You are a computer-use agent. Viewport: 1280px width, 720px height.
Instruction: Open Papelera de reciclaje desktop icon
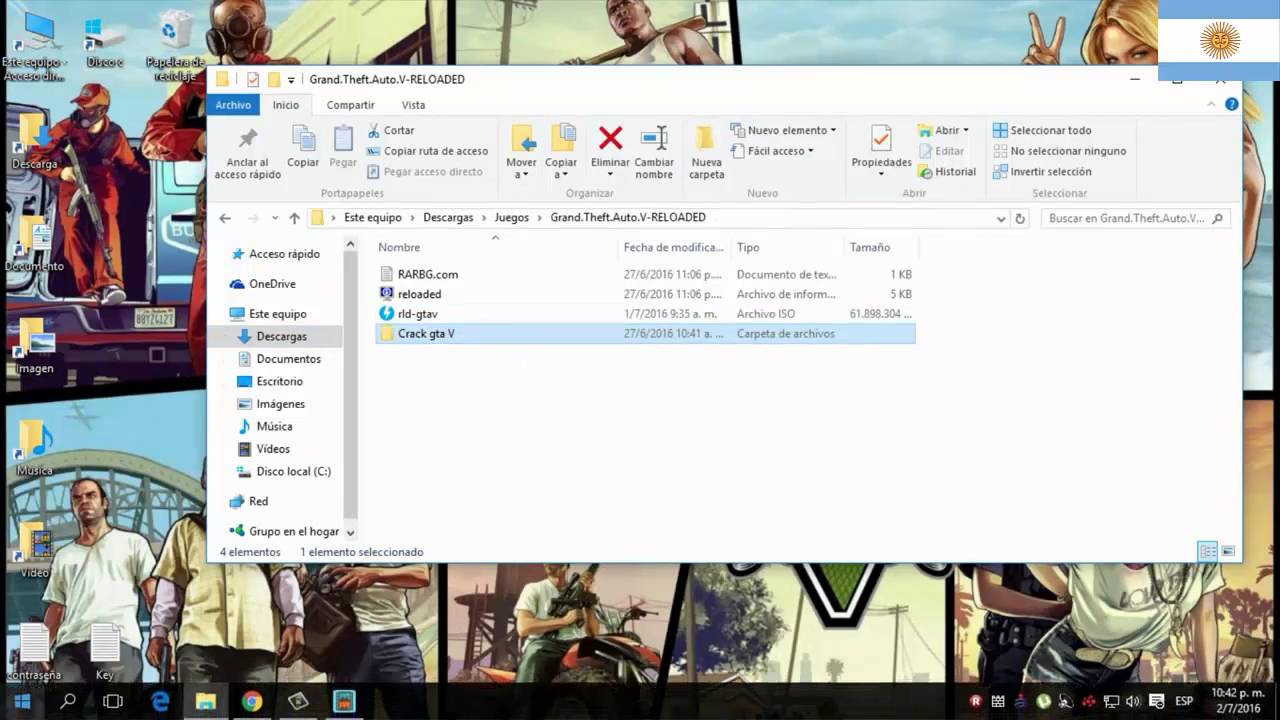tap(176, 47)
